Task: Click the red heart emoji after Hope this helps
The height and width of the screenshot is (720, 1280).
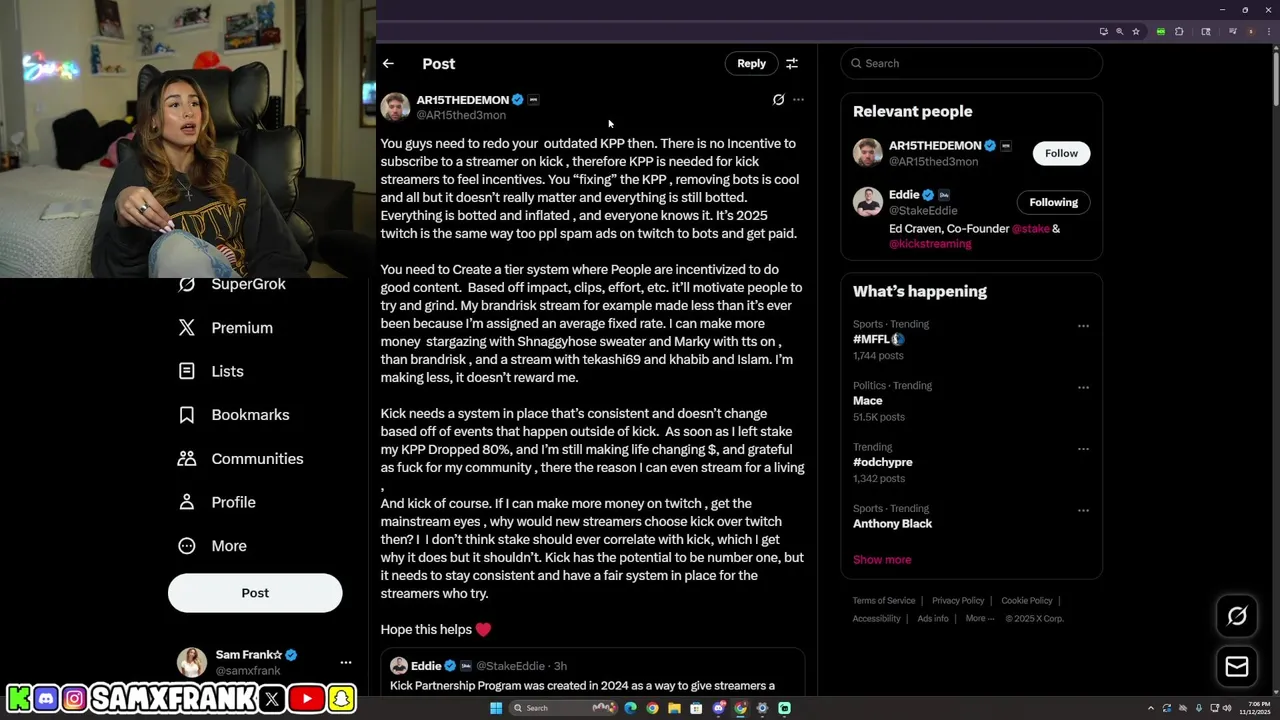Action: coord(483,630)
